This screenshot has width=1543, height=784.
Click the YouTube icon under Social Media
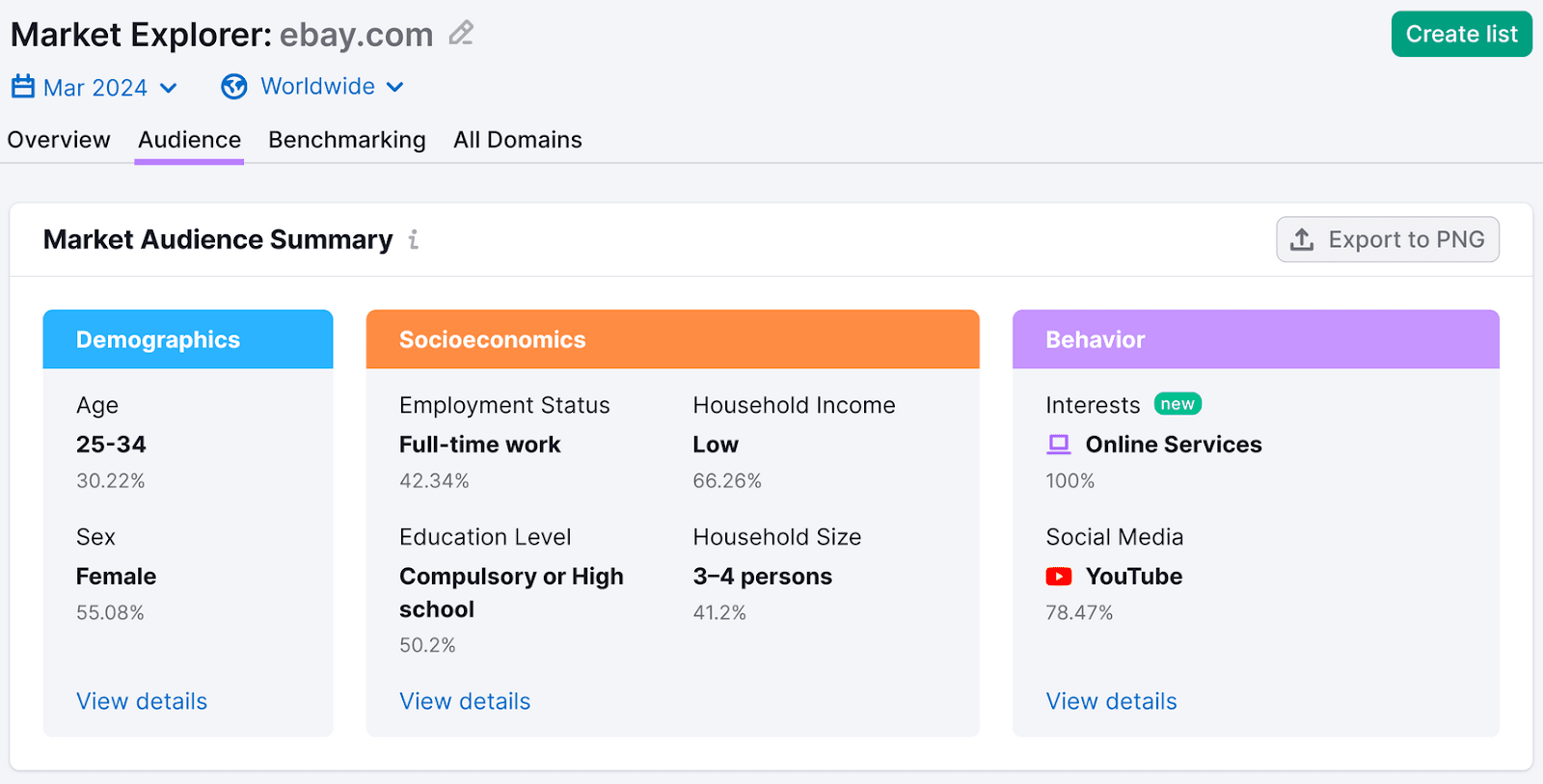[x=1059, y=576]
